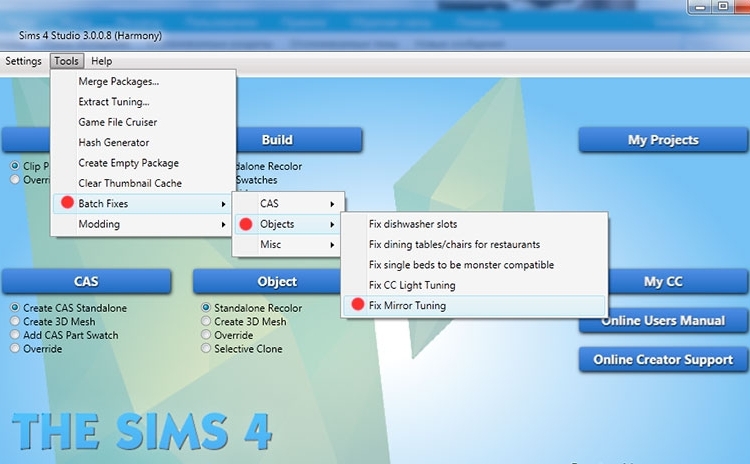
Task: Expand the CAS batch fixes submenu
Action: pos(331,204)
